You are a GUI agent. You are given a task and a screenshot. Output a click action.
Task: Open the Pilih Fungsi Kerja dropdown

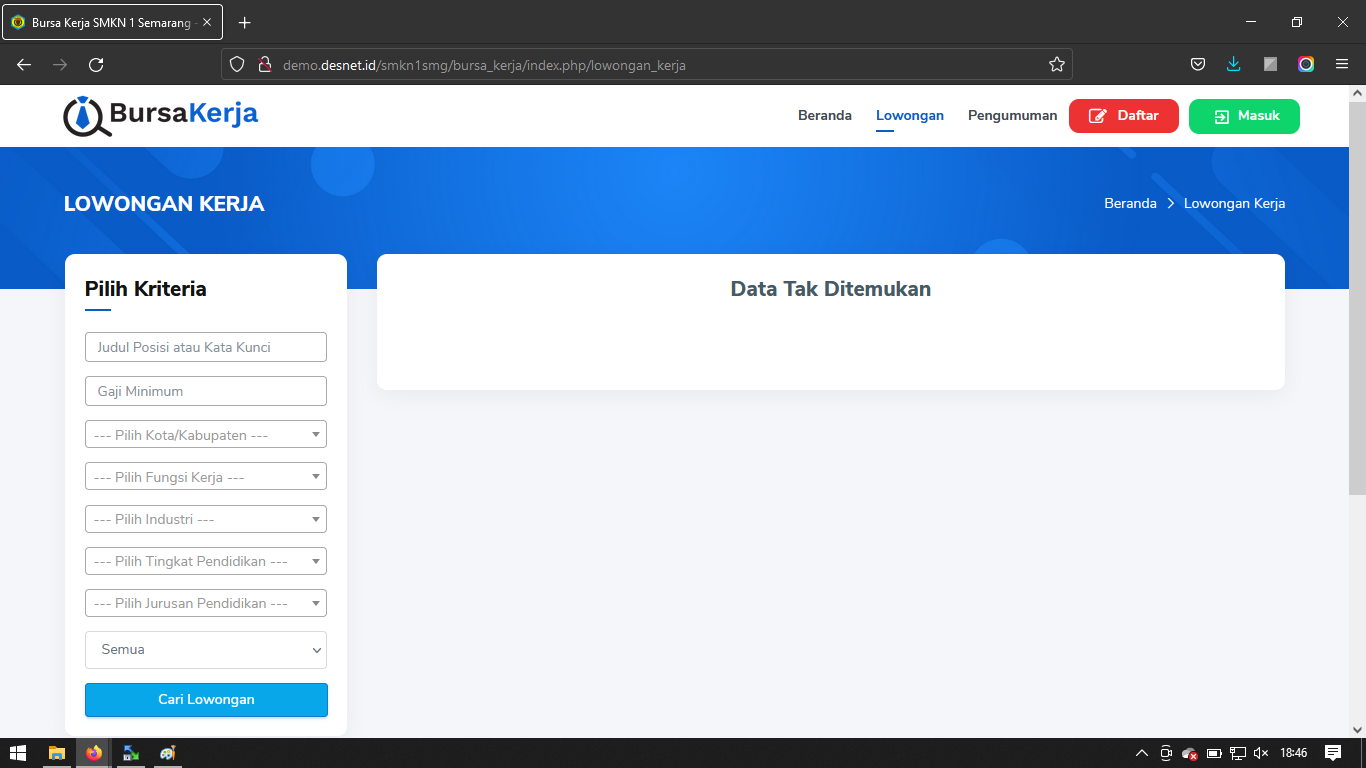coord(206,477)
